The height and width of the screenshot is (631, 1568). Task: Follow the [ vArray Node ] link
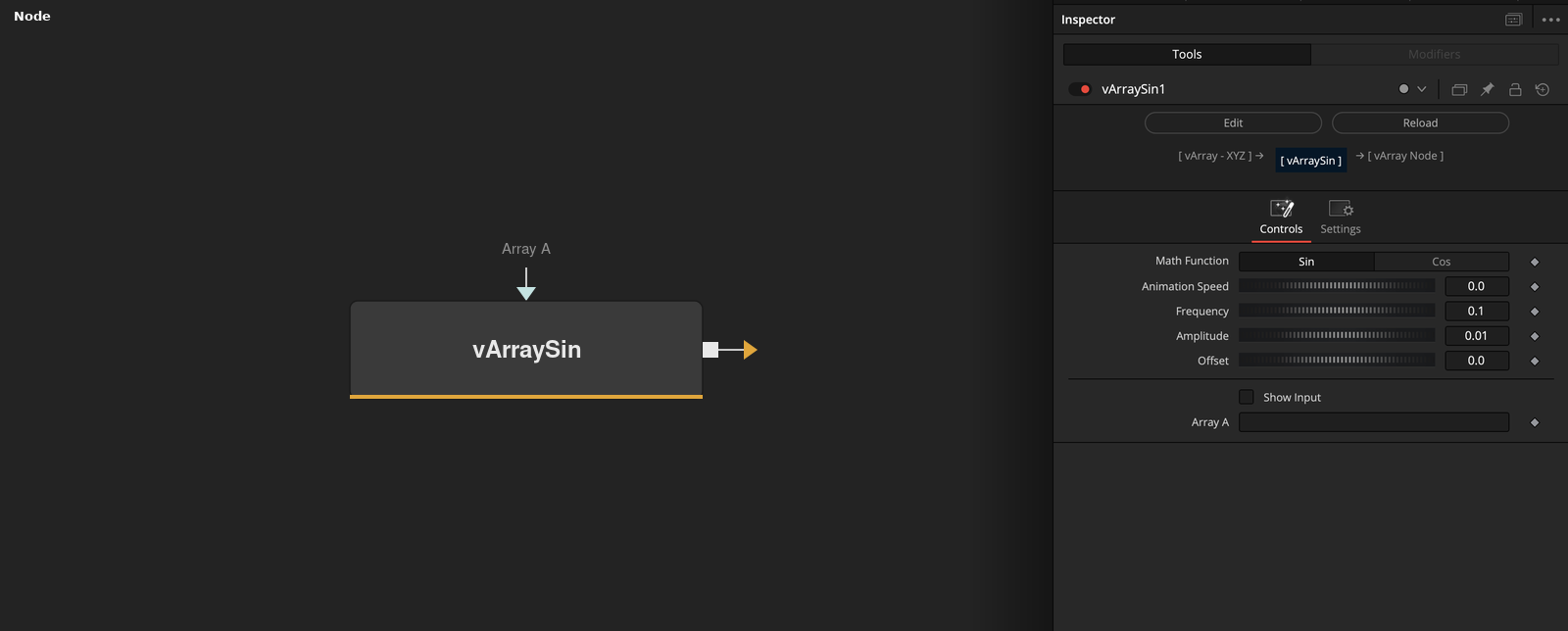tap(1400, 156)
